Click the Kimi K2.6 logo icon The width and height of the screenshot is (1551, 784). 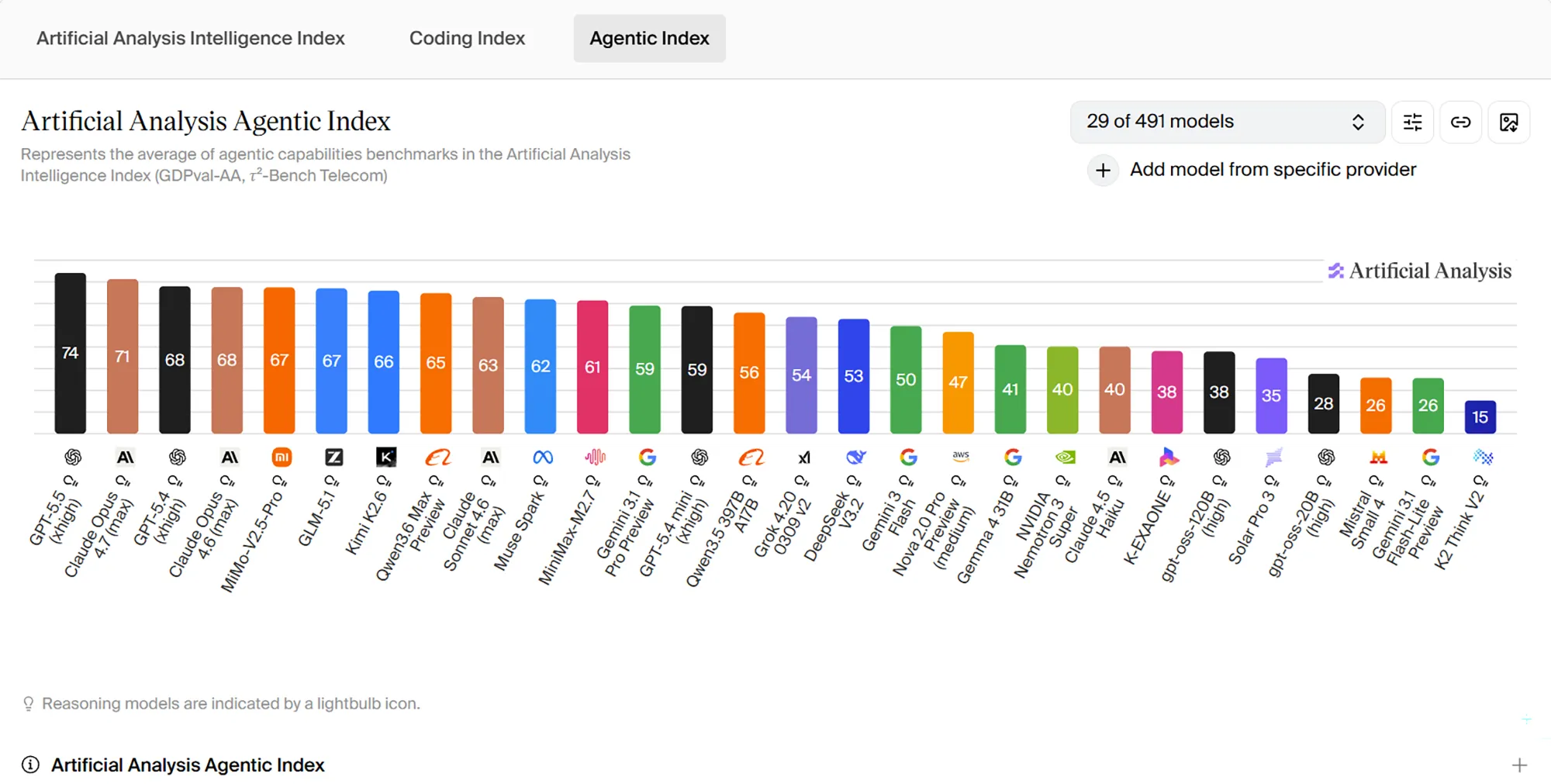tap(385, 458)
